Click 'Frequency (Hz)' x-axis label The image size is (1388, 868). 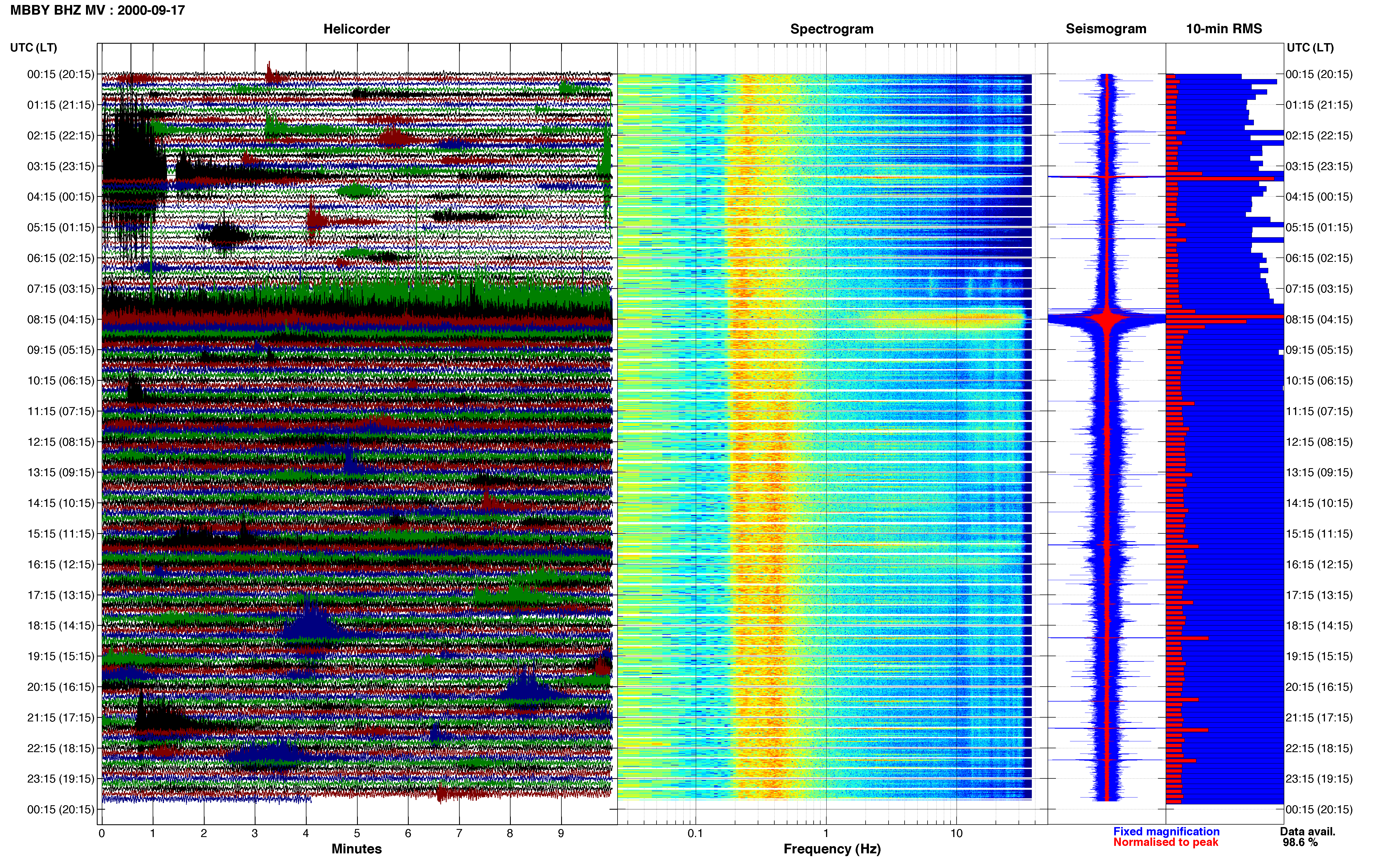tap(832, 849)
